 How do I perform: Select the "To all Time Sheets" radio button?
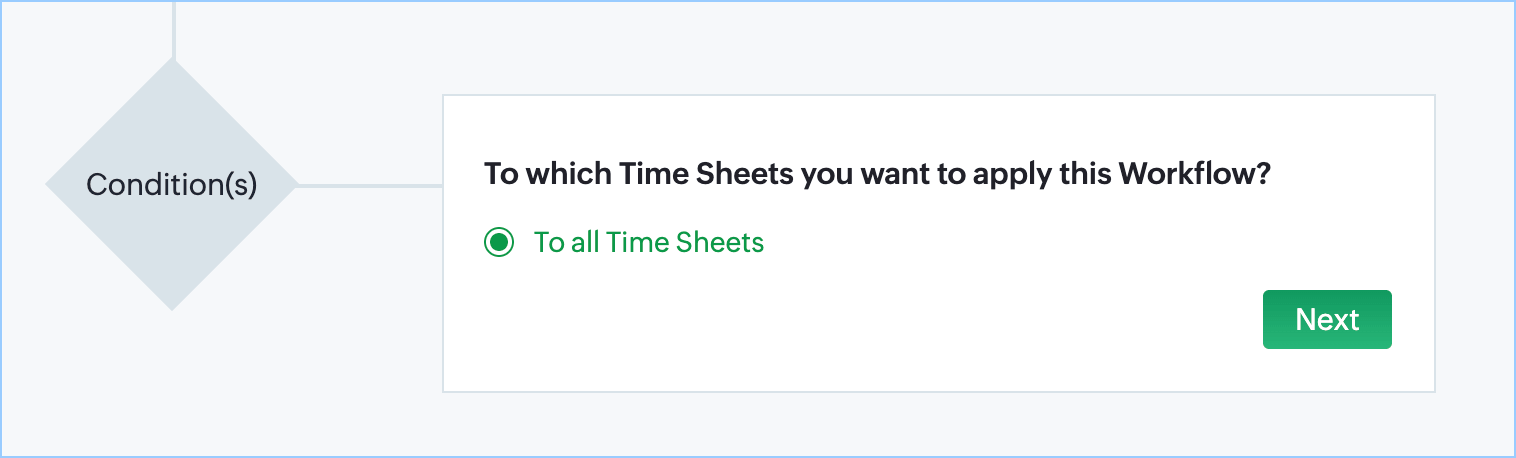pyautogui.click(x=499, y=242)
